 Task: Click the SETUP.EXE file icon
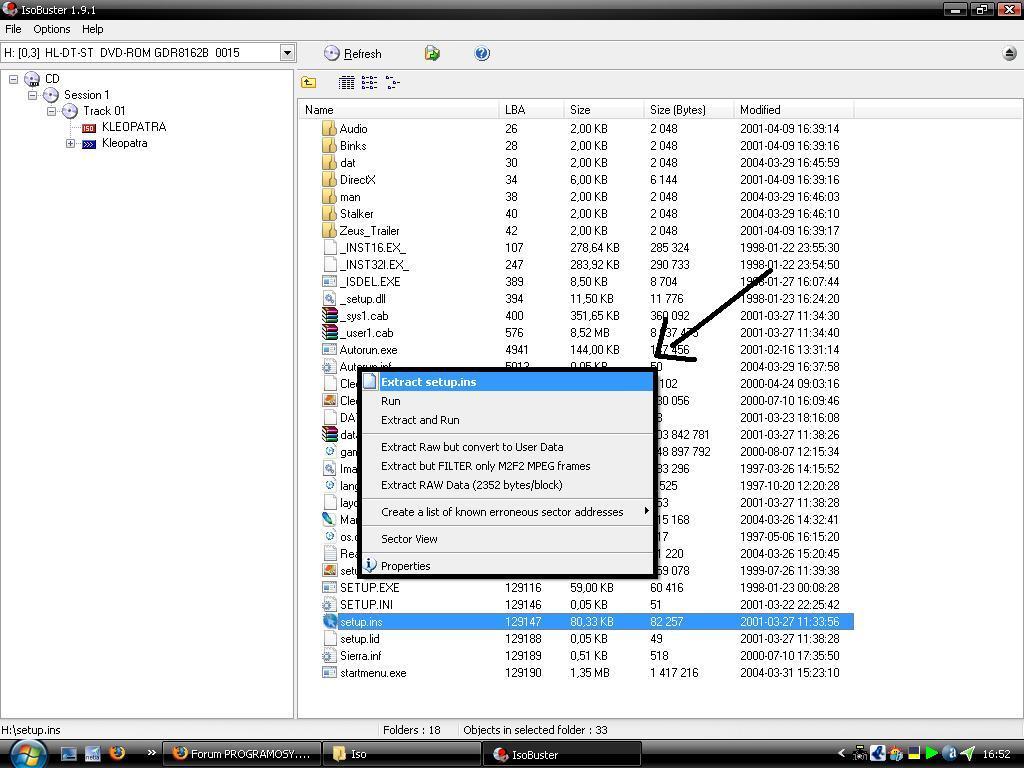330,587
